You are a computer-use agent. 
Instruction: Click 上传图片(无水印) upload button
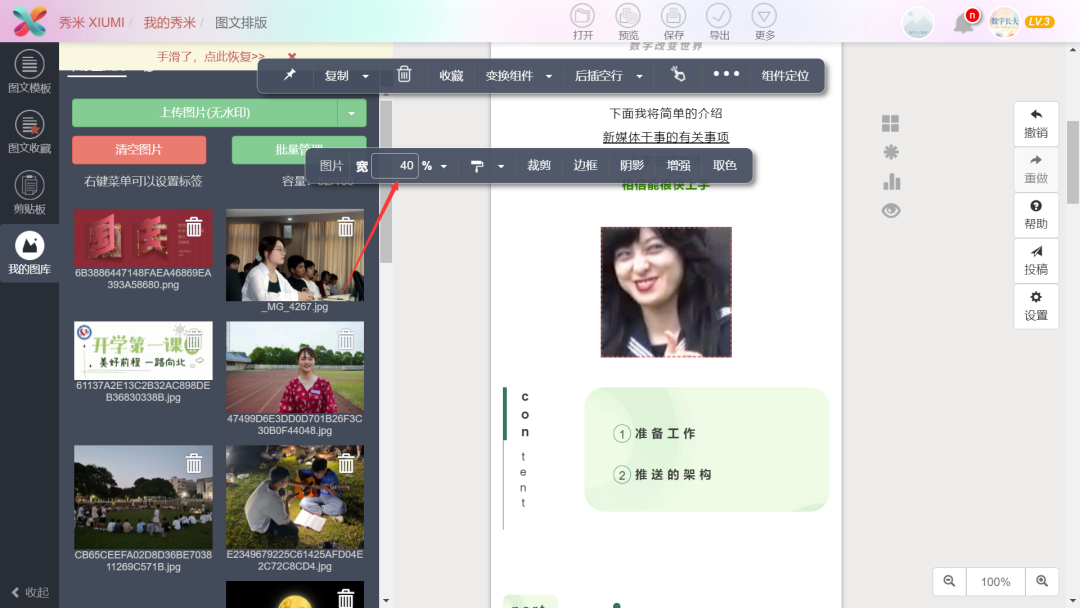[x=205, y=113]
